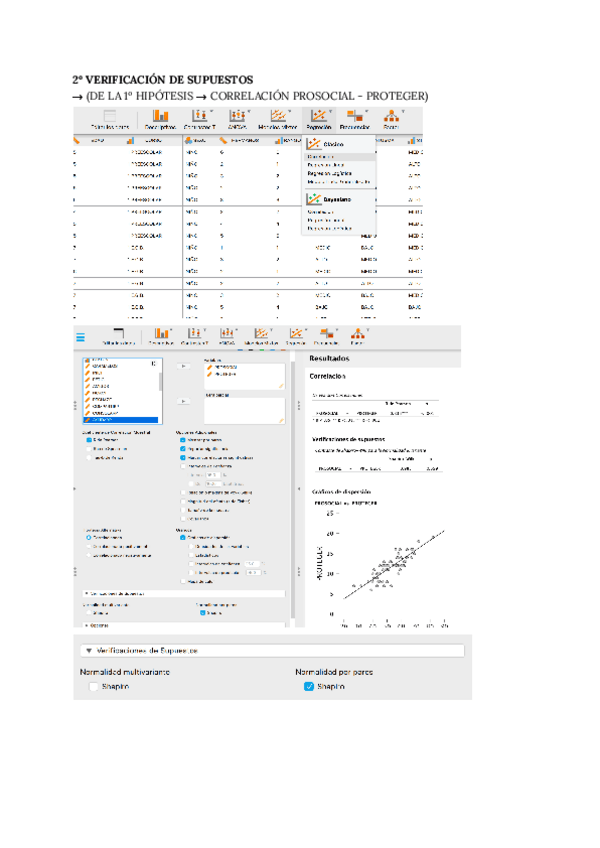Image resolution: width=600 pixels, height=848 pixels.
Task: Click the Pruebas T toolbar icon
Action: (199, 120)
